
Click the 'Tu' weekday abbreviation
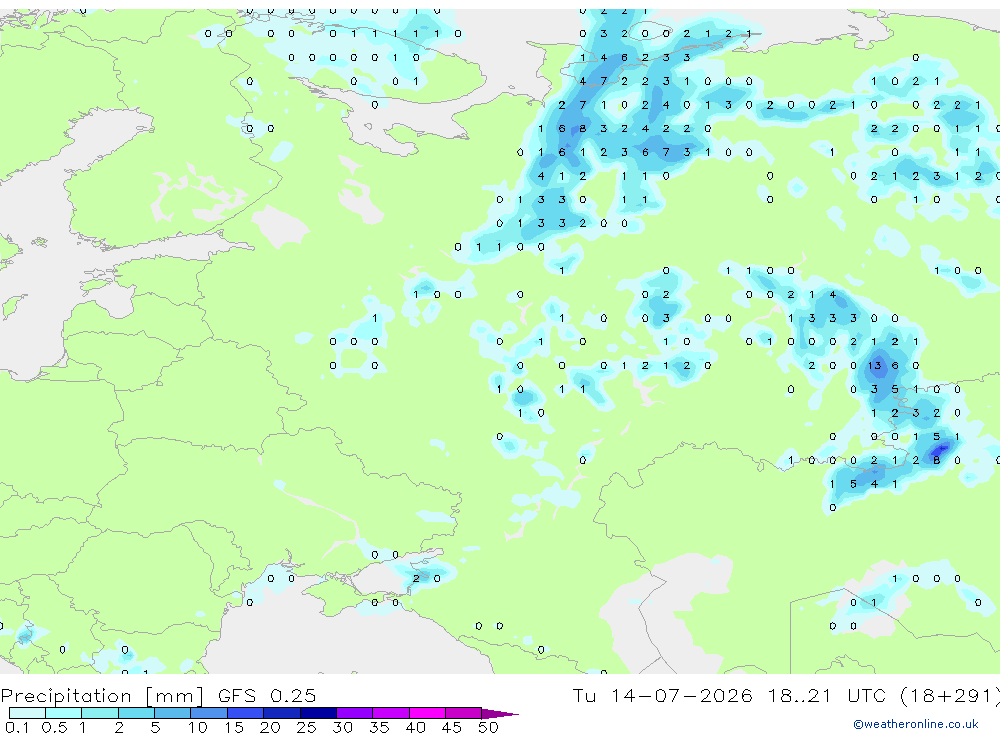point(584,695)
